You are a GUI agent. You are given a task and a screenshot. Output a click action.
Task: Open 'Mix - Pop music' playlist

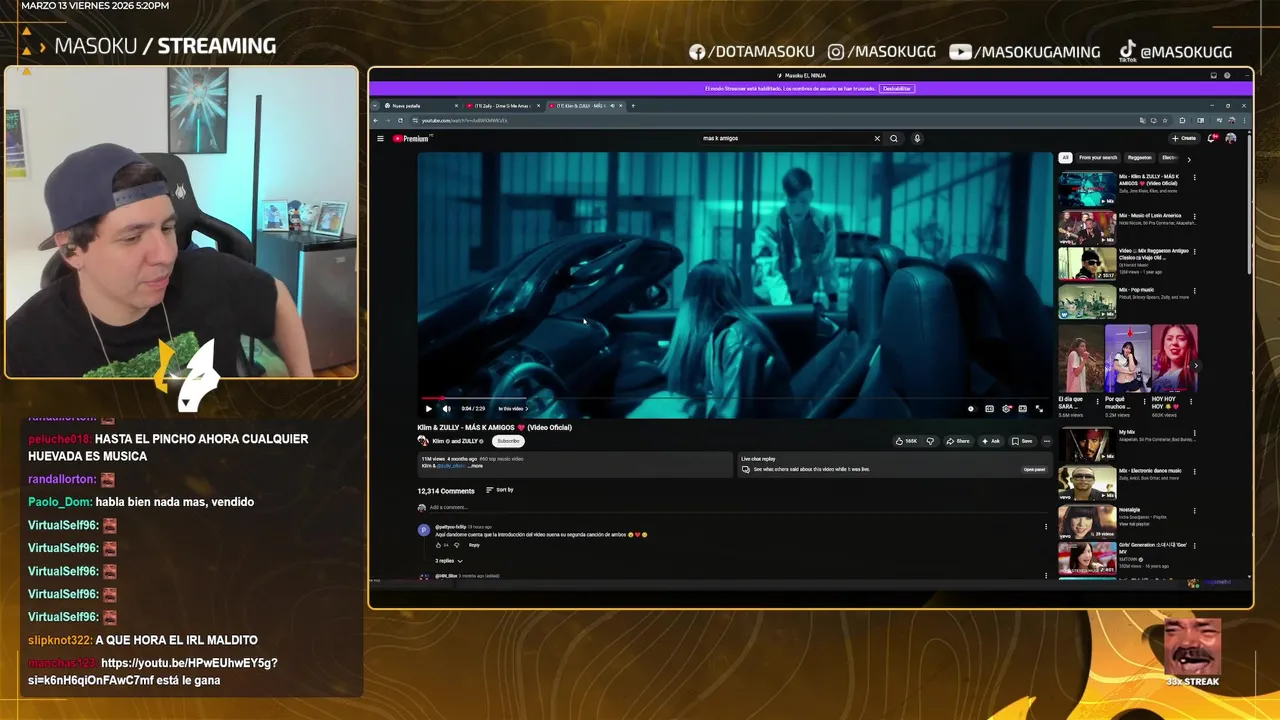coord(1087,301)
